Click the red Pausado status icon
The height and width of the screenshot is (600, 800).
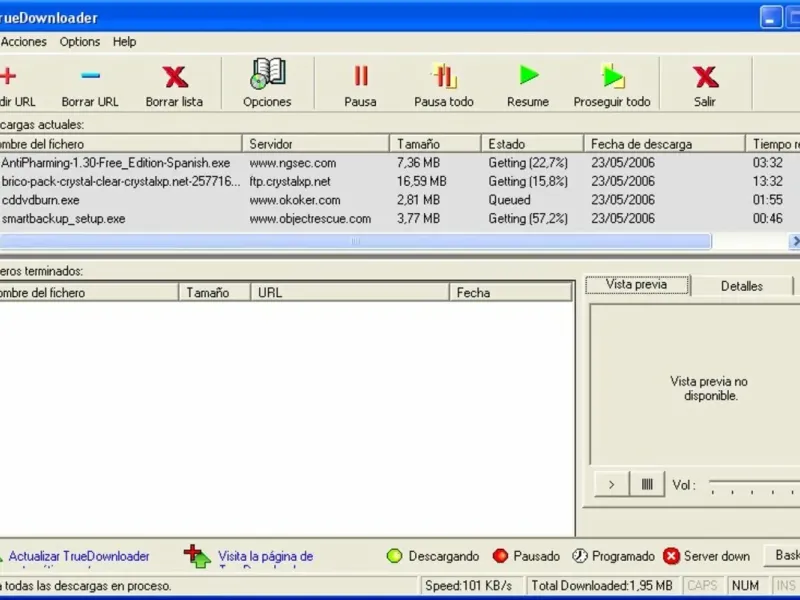501,556
